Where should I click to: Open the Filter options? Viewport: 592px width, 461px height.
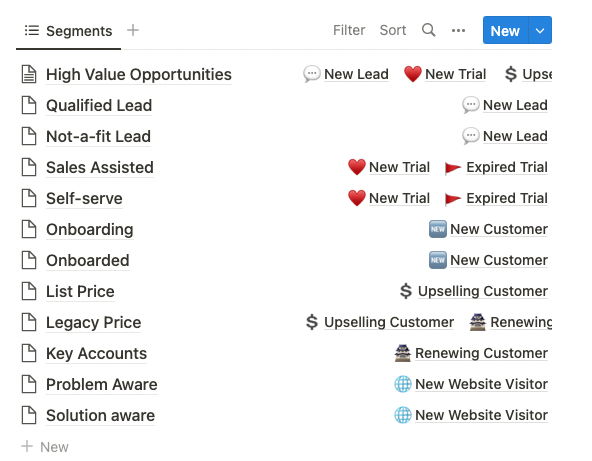point(349,30)
